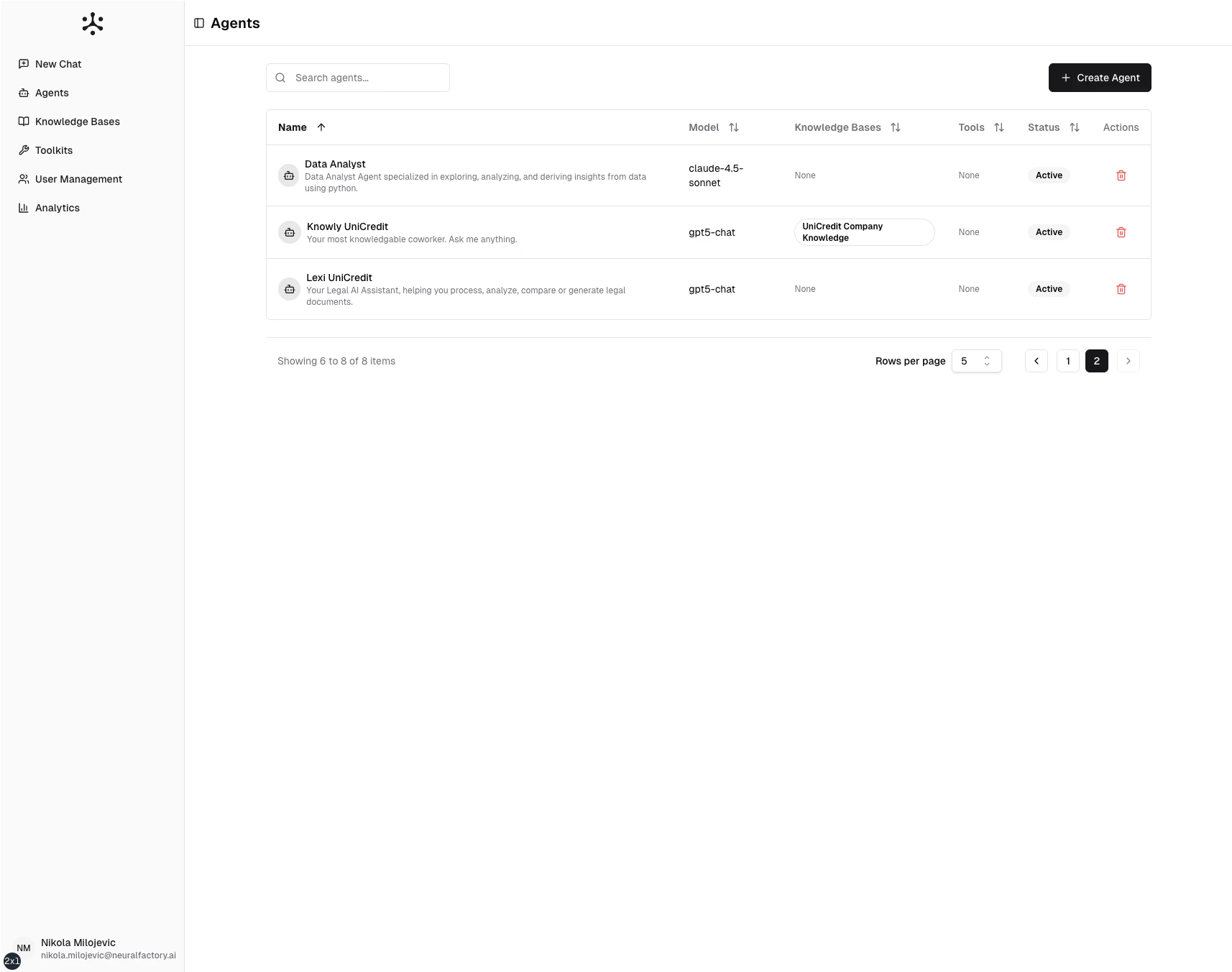
Task: Click Showing 6 to 8 of 8 items
Action: pos(336,361)
